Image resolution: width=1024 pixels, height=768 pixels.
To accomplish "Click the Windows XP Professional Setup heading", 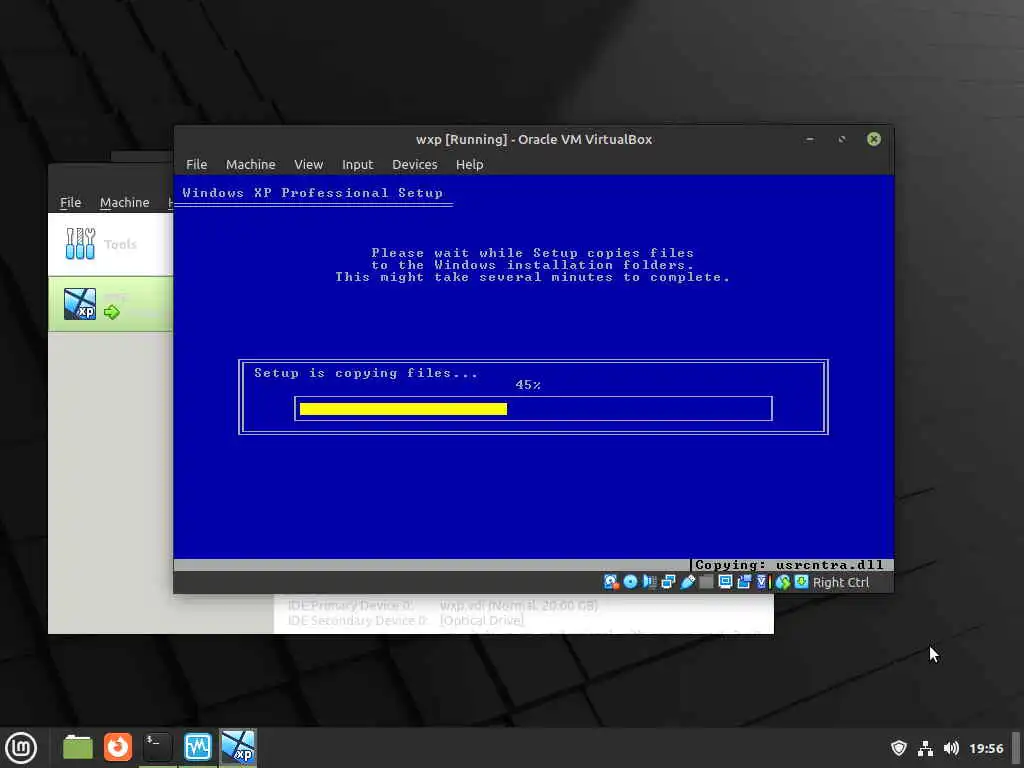I will [312, 193].
